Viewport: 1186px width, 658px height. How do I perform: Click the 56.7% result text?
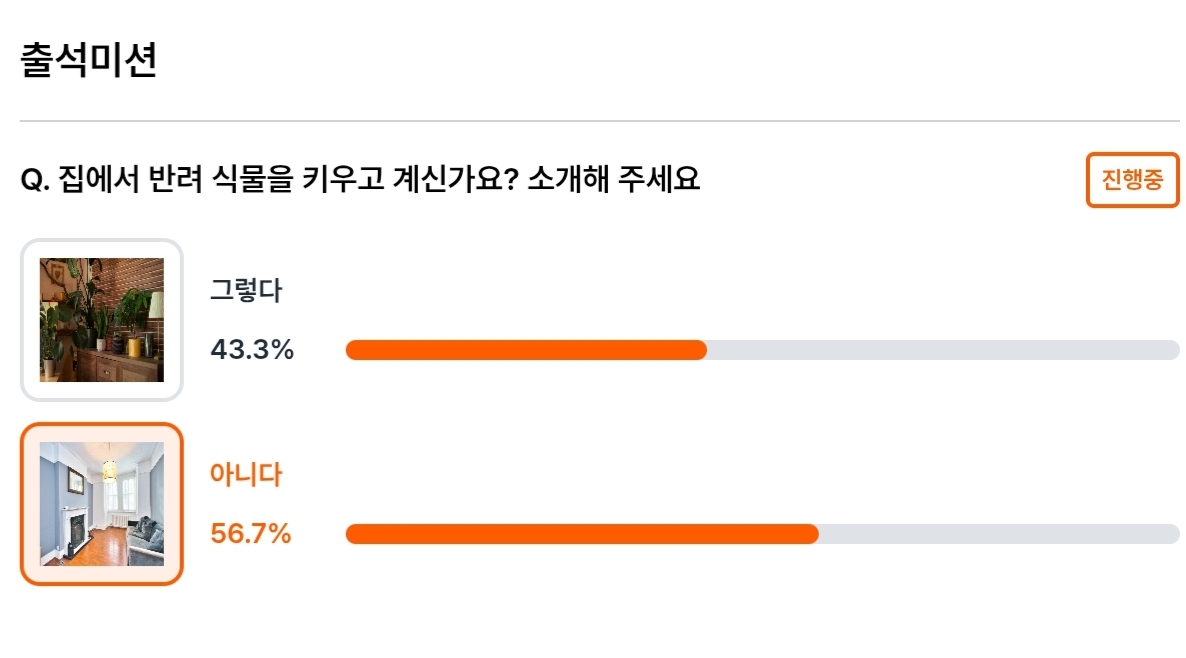click(250, 534)
